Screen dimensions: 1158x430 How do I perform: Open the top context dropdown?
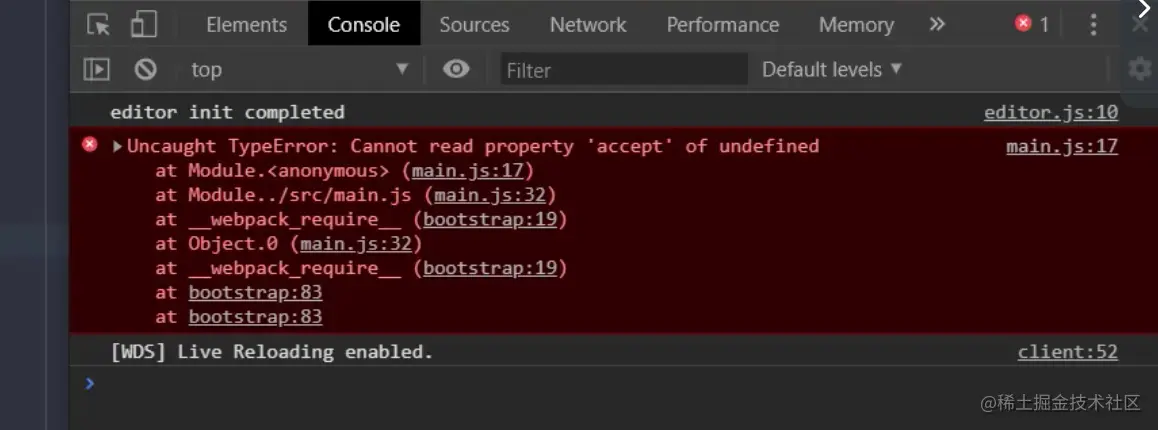(299, 69)
